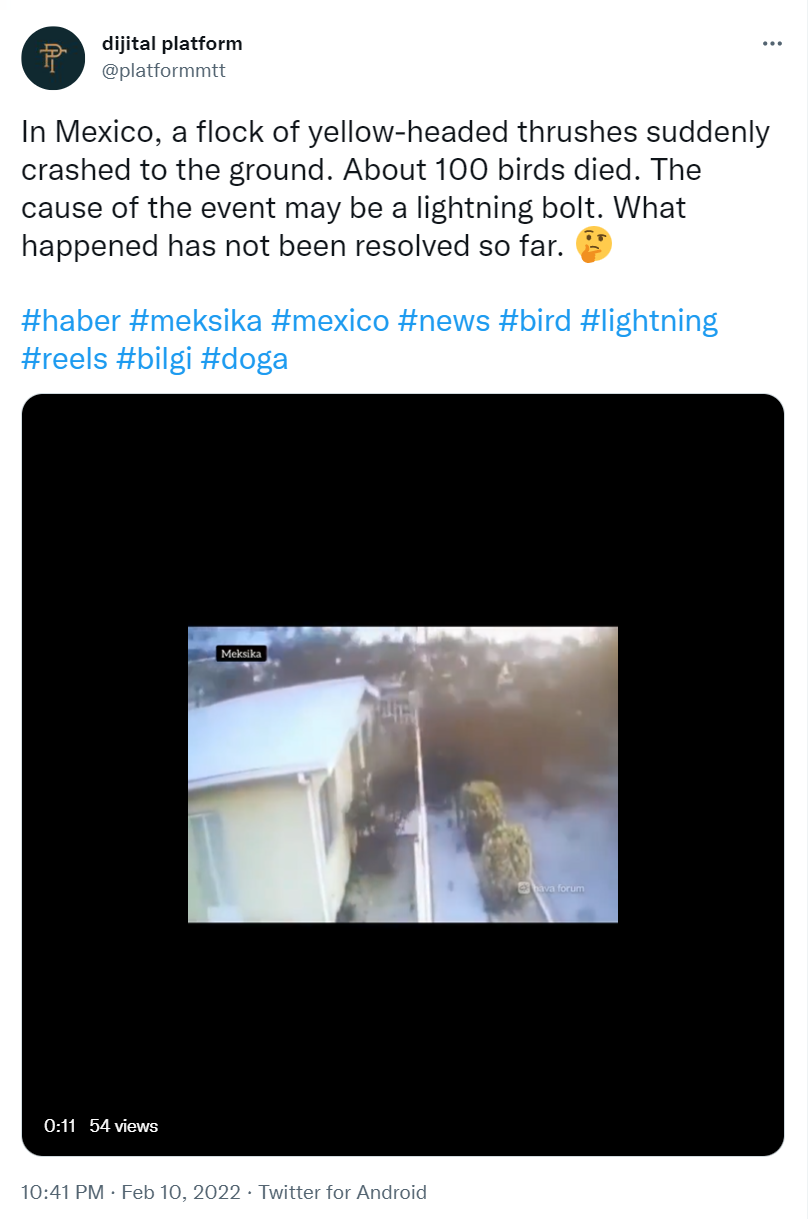This screenshot has height=1219, width=808.
Task: Click the 54 views counter
Action: coord(124,1125)
